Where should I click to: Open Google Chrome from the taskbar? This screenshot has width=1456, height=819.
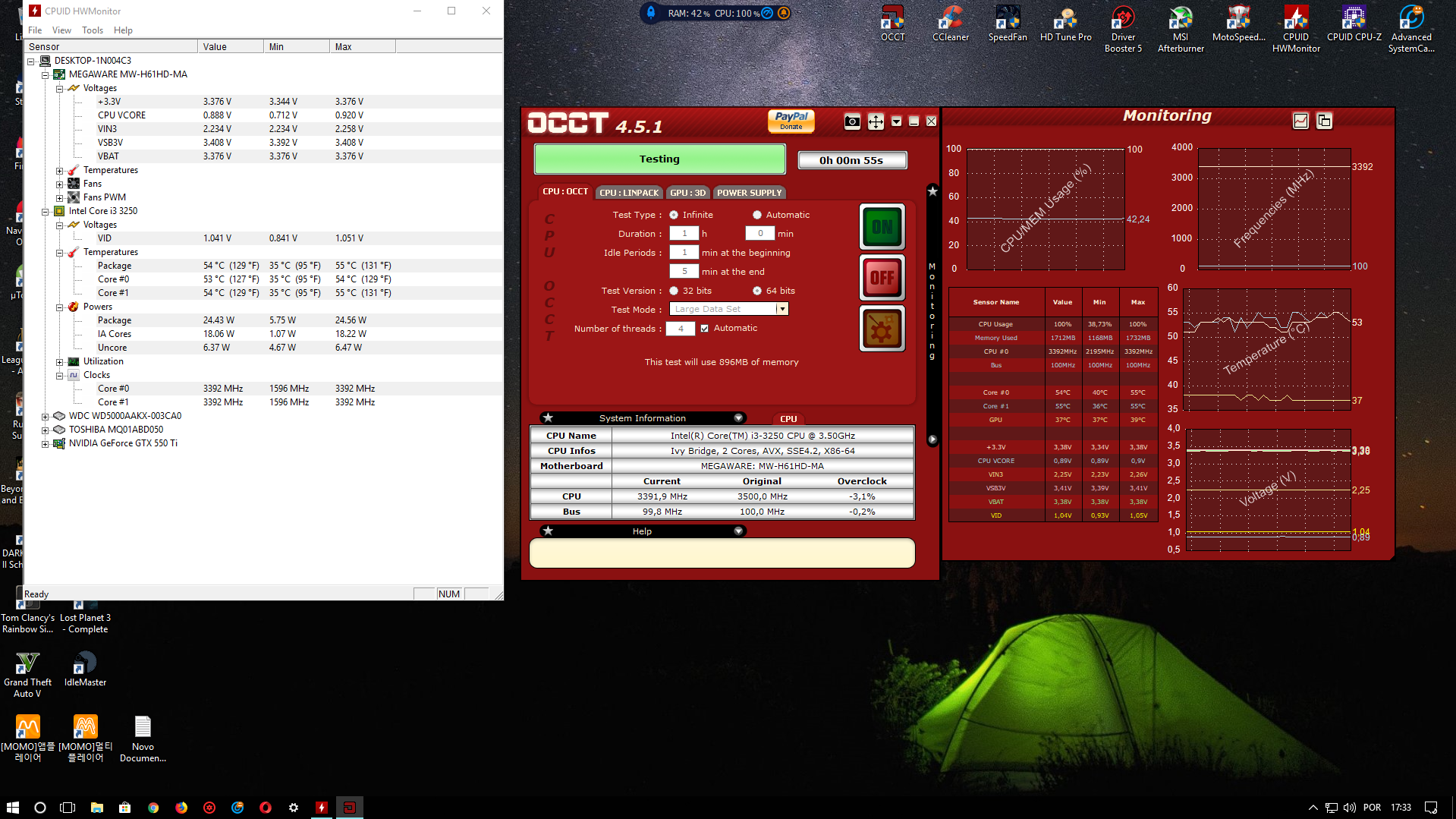pyautogui.click(x=153, y=808)
